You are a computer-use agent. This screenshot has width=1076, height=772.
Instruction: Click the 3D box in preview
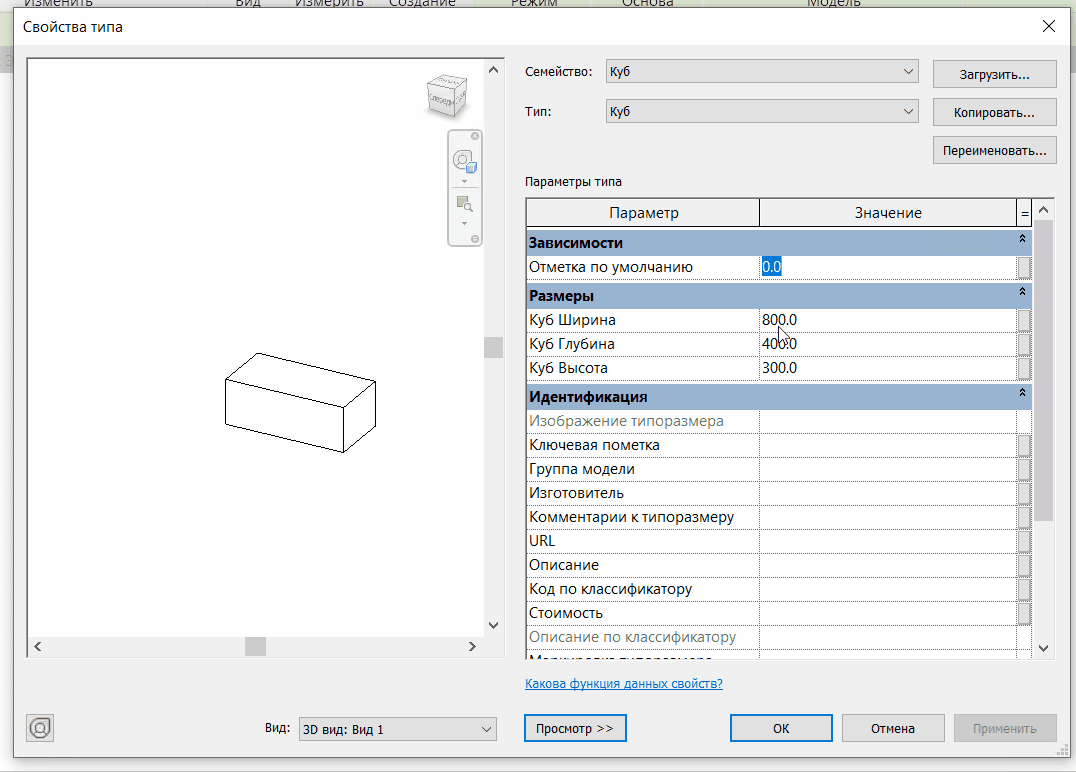tap(301, 403)
